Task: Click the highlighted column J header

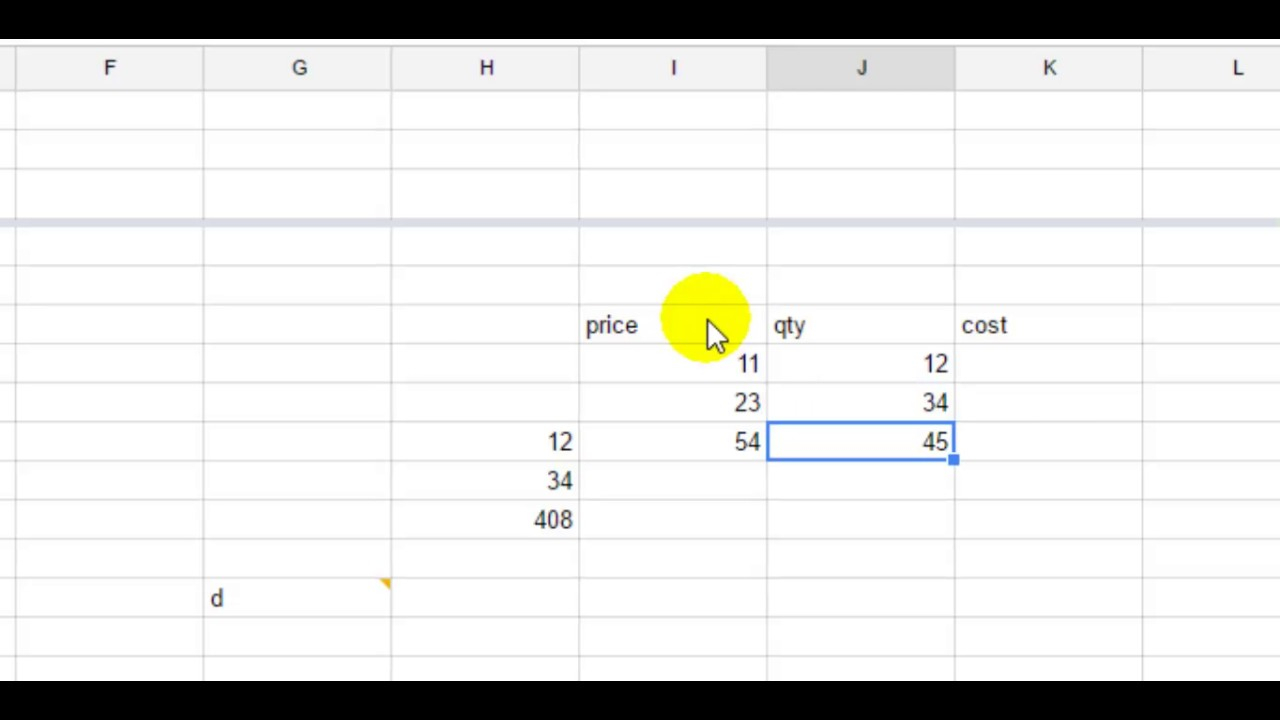Action: (861, 68)
